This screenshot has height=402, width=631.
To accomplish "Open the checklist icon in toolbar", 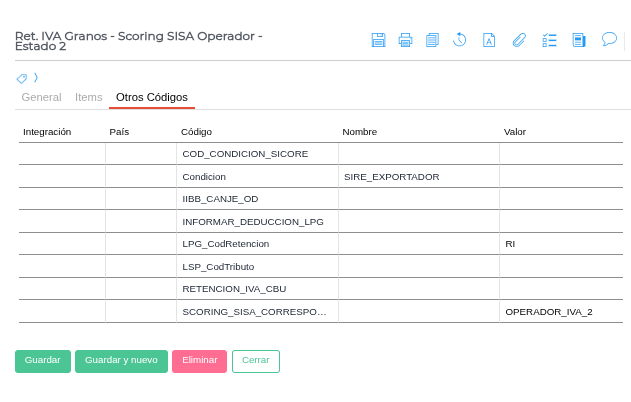I will point(549,40).
